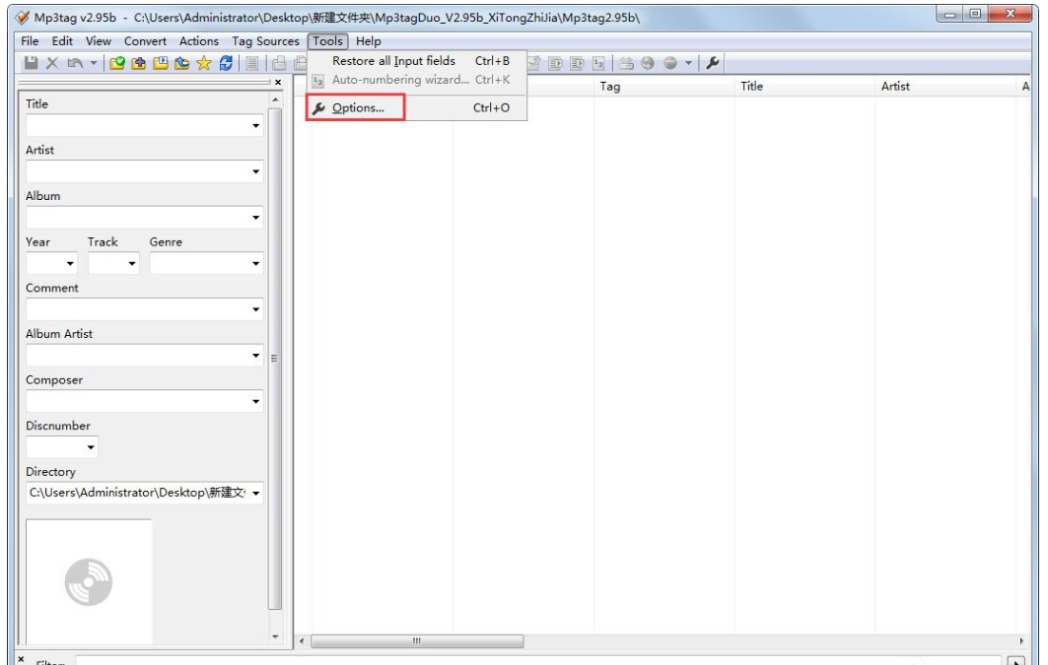Viewport: 1048px width, 665px height.
Task: Click the Select all files list icon
Action: pos(252,63)
